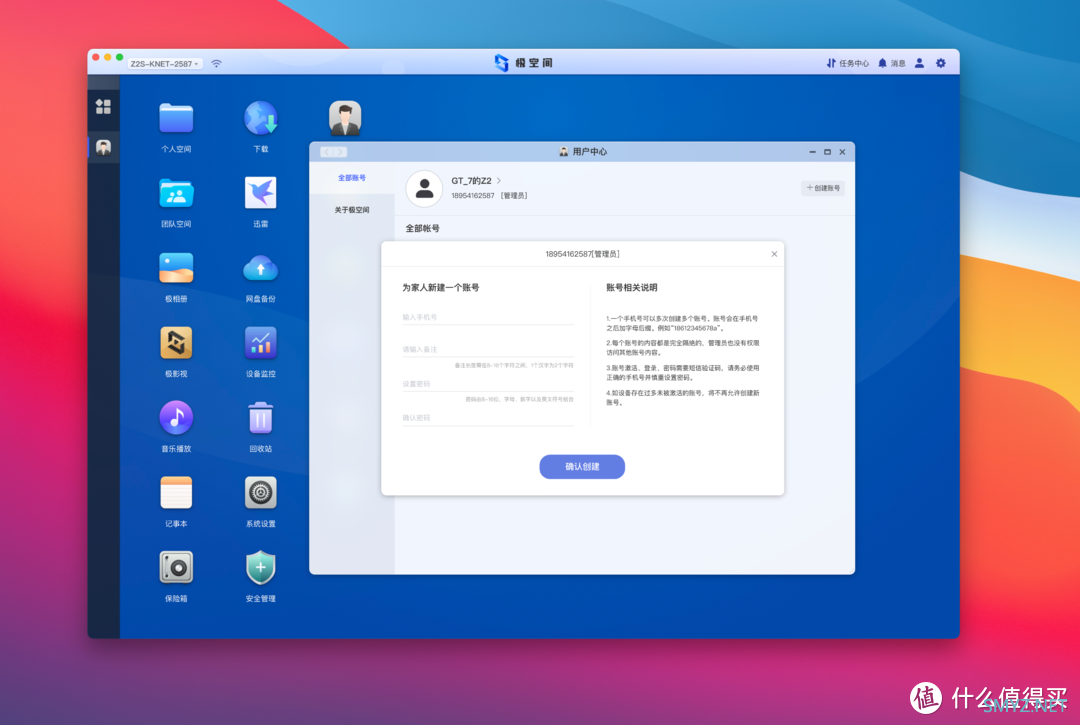Screen dimensions: 1080x725
Task: Focus the 请输入备注 remark field
Action: pos(488,350)
